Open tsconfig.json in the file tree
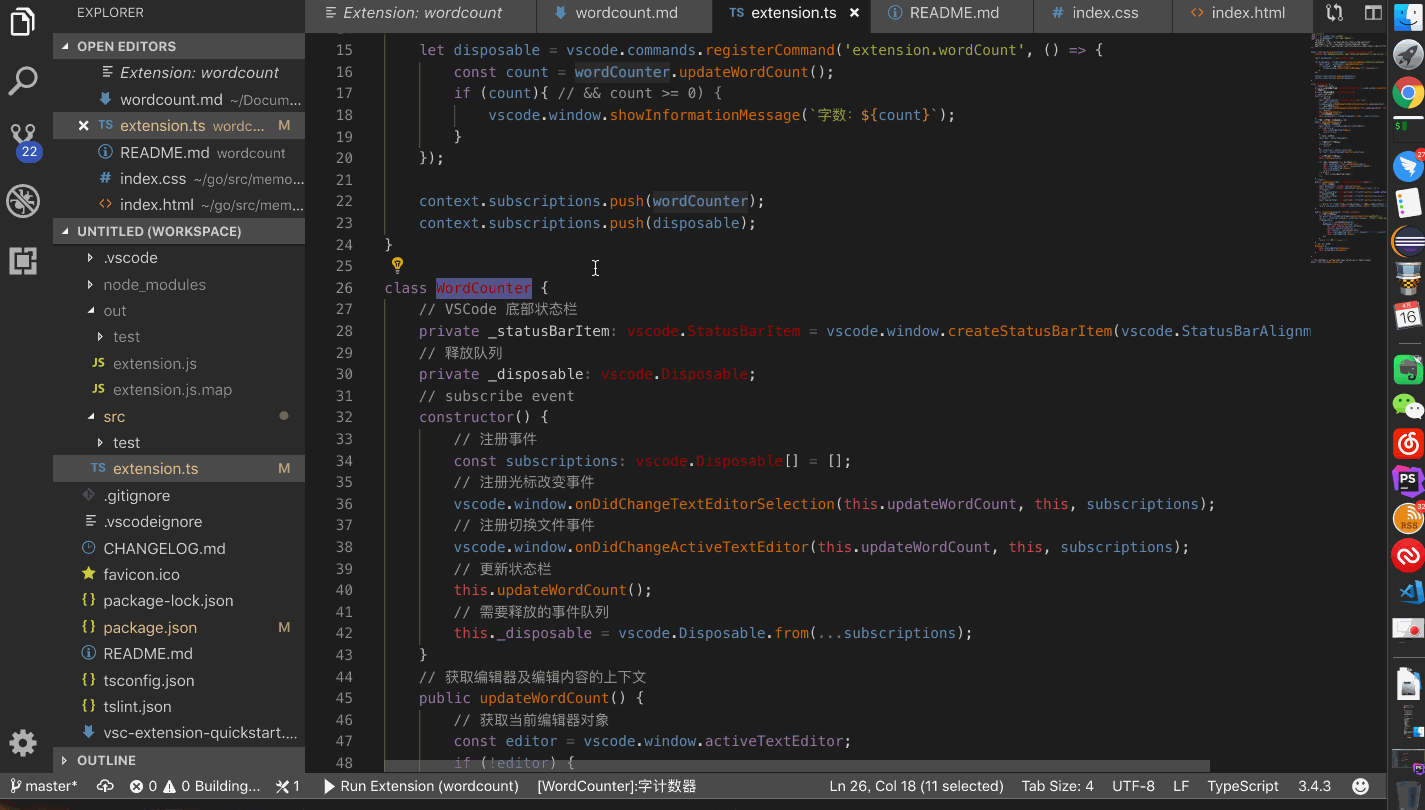Image resolution: width=1425 pixels, height=810 pixels. [179, 680]
